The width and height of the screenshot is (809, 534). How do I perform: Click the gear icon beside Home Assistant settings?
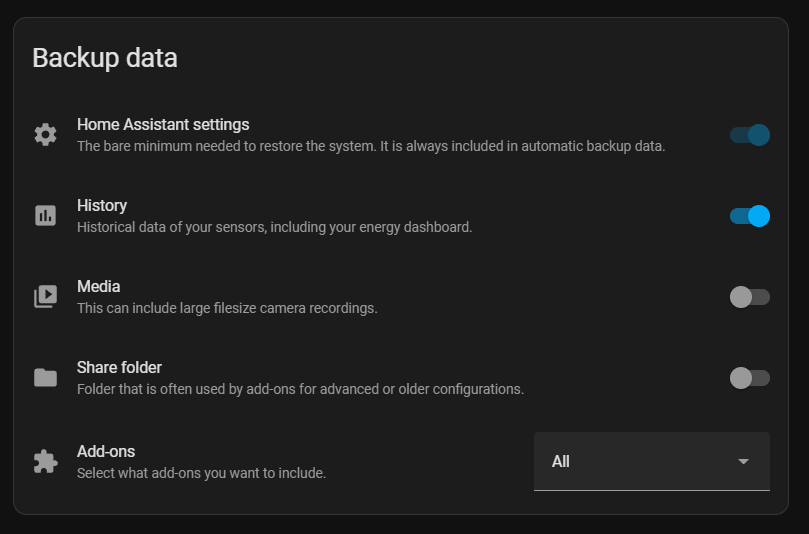click(x=45, y=135)
